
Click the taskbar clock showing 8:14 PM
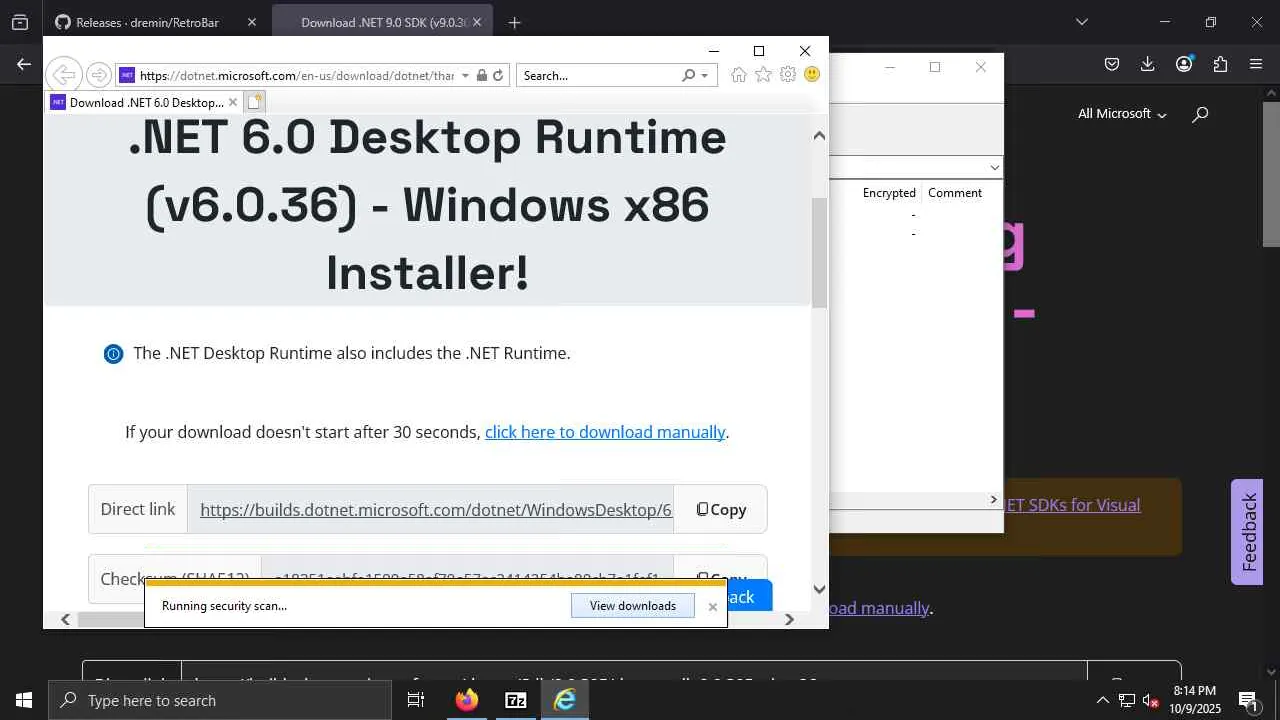tap(1195, 700)
